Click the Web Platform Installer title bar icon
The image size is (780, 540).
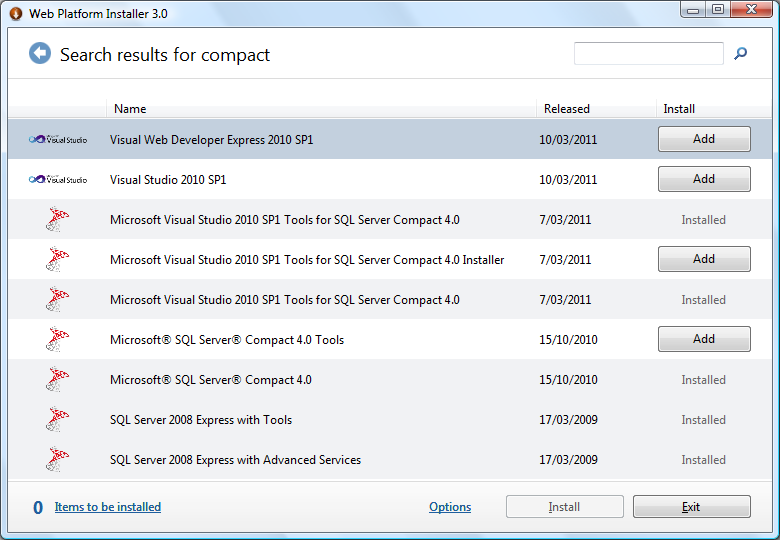16,13
